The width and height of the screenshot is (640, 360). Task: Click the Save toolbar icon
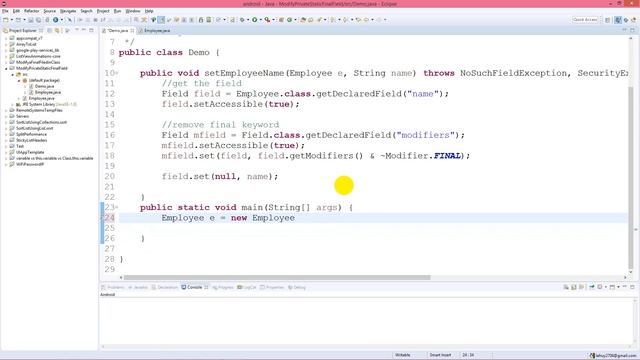pos(31,20)
